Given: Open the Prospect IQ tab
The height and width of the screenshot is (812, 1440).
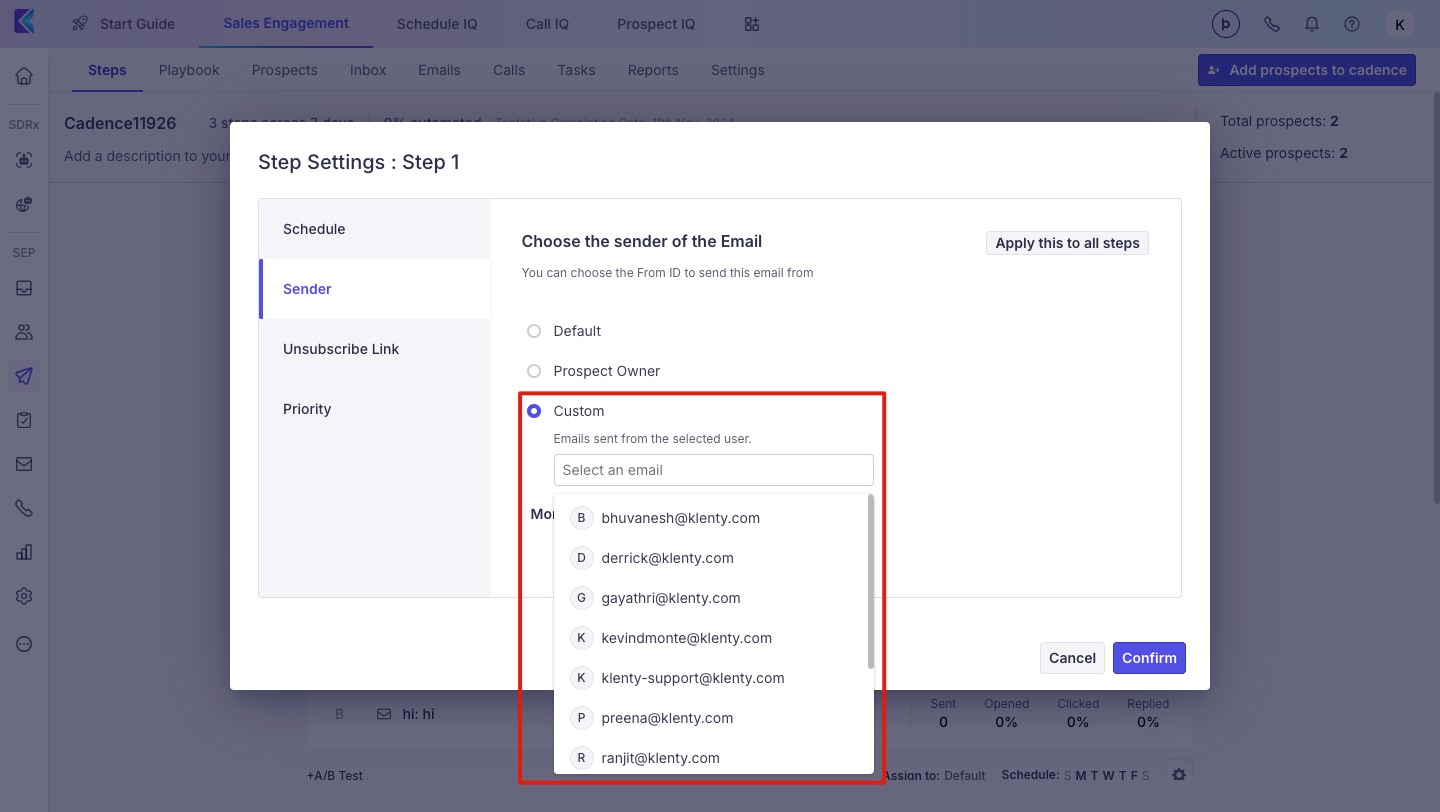Looking at the screenshot, I should pos(656,24).
